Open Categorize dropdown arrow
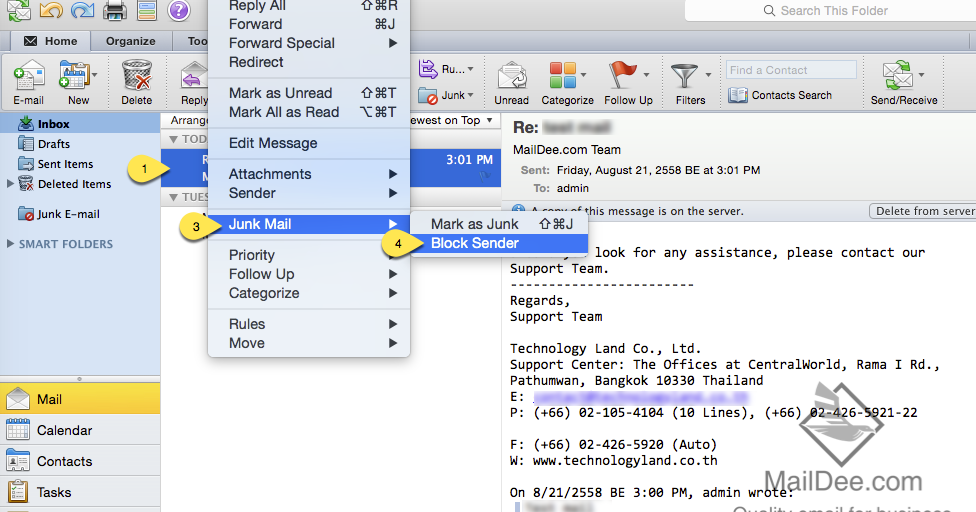Screen dimensions: 976x512 point(583,75)
